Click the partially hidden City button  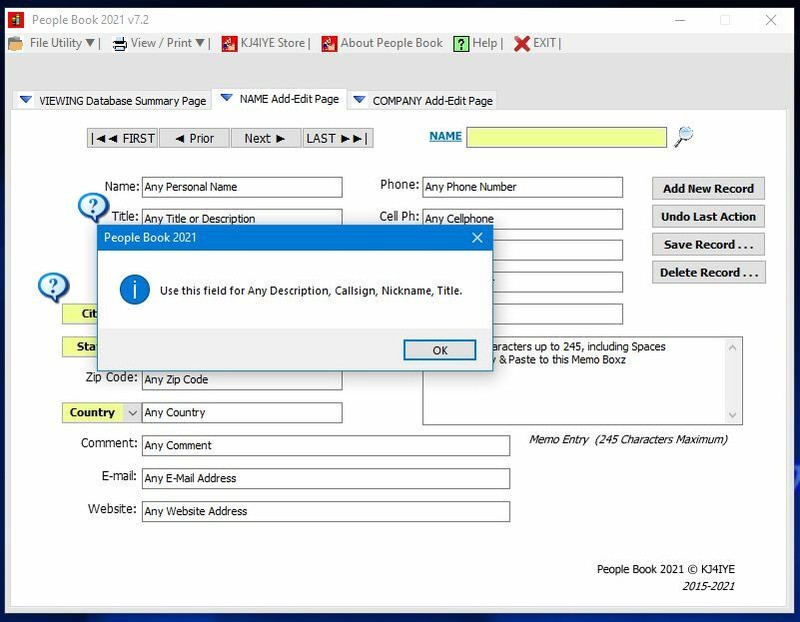80,314
